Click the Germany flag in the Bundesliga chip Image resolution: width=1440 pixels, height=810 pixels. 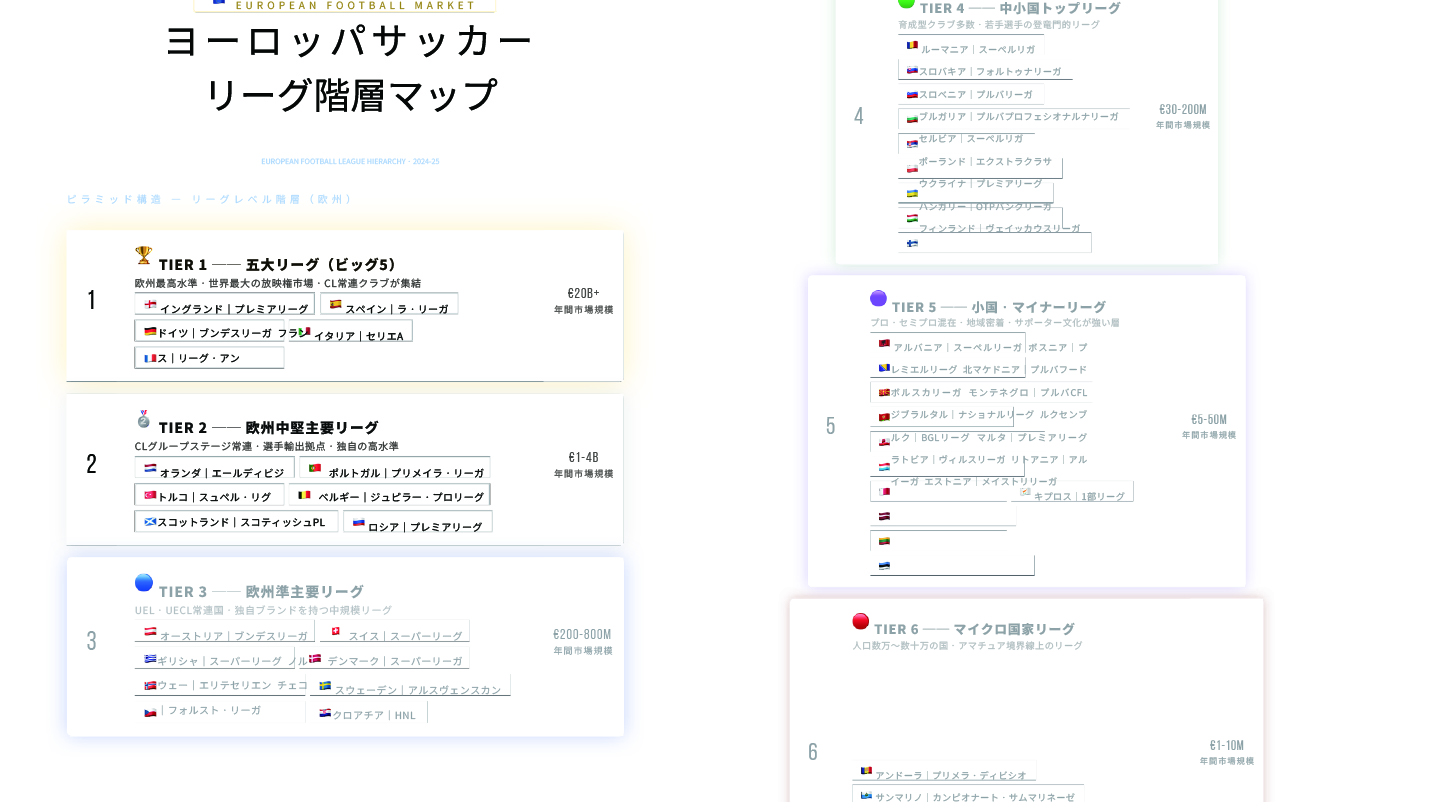150,331
